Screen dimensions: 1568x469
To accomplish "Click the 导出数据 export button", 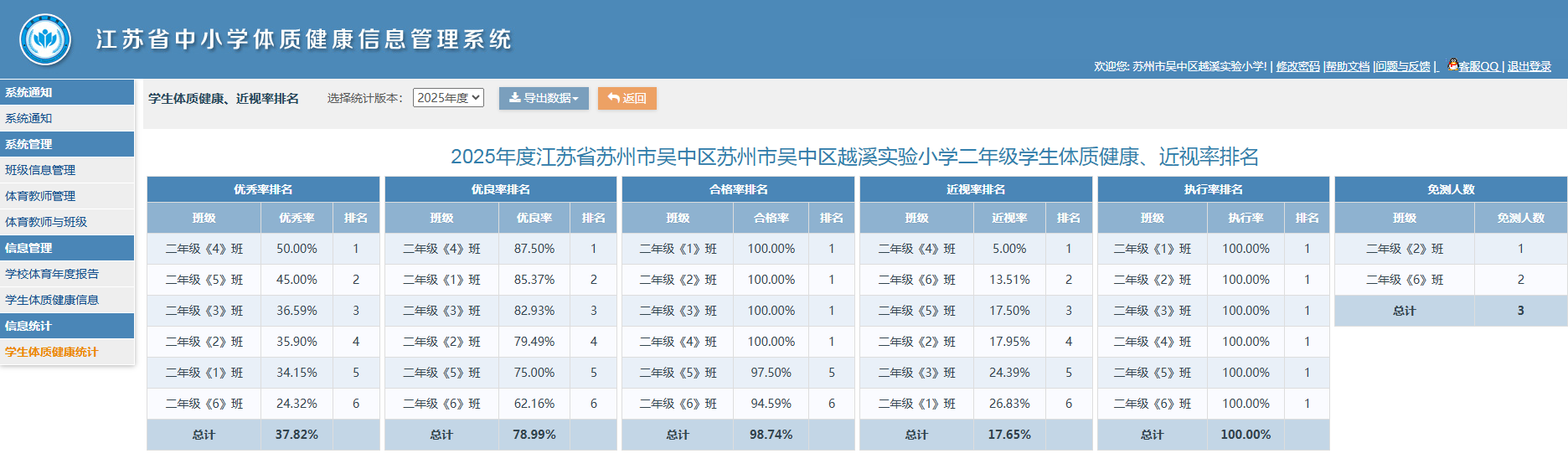I will pyautogui.click(x=544, y=98).
